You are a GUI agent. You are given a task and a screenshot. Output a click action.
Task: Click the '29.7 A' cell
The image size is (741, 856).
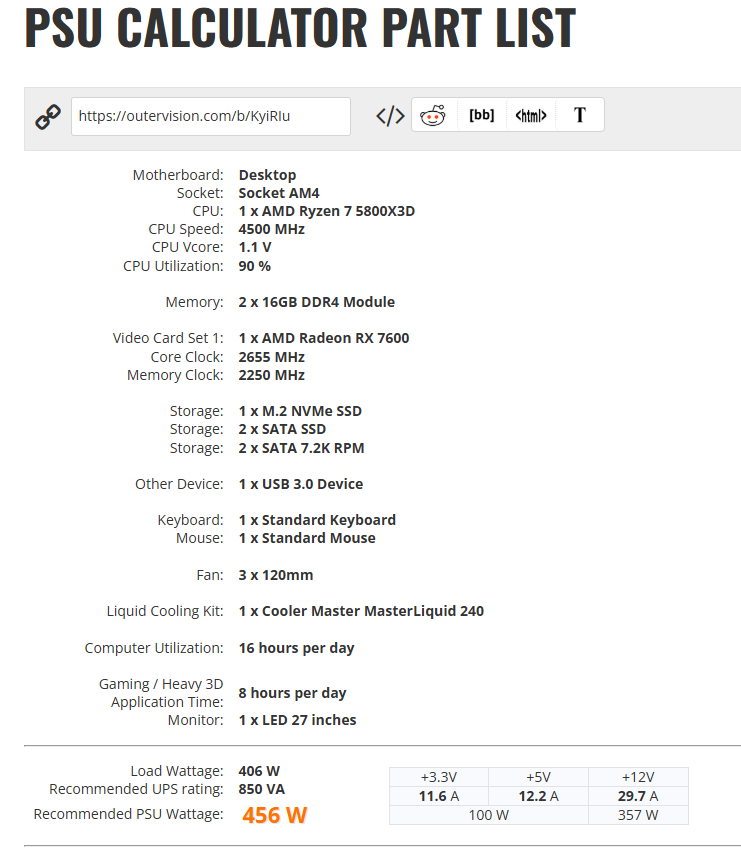tap(638, 796)
